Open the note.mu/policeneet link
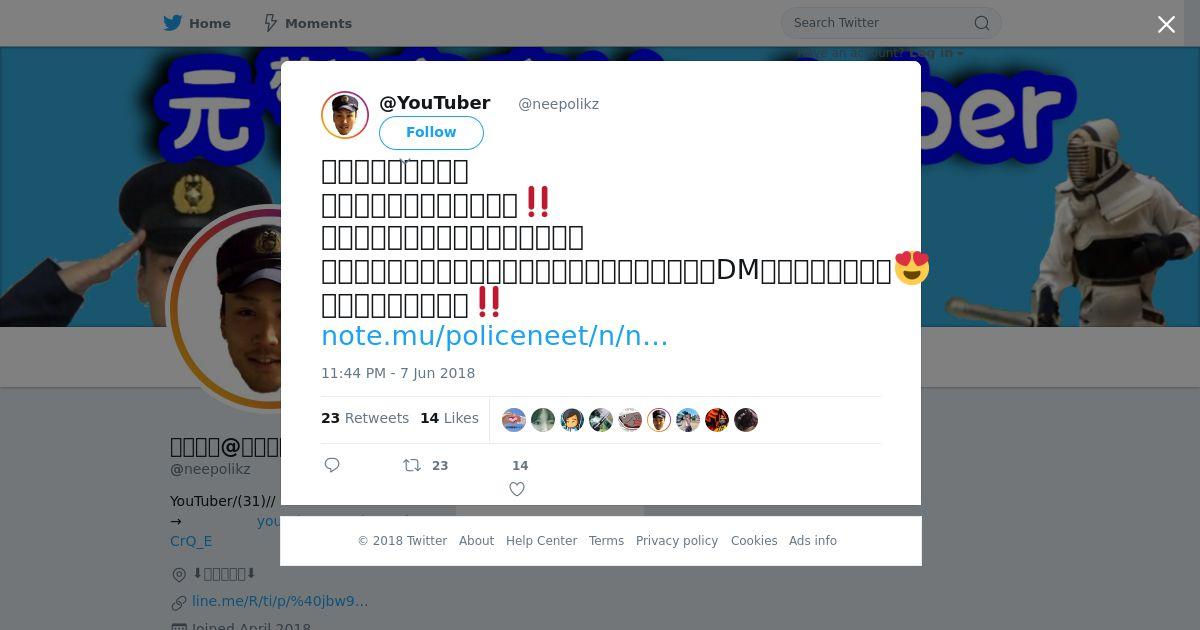 494,336
